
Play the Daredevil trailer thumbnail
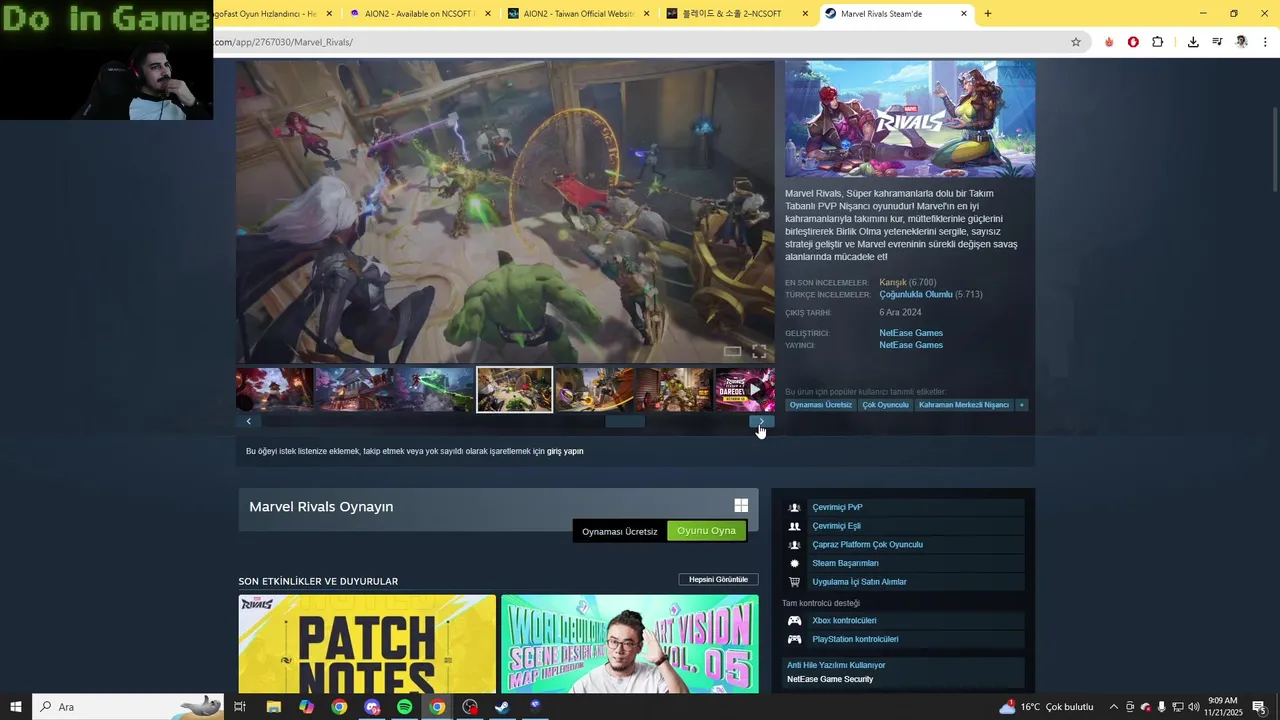tap(745, 390)
